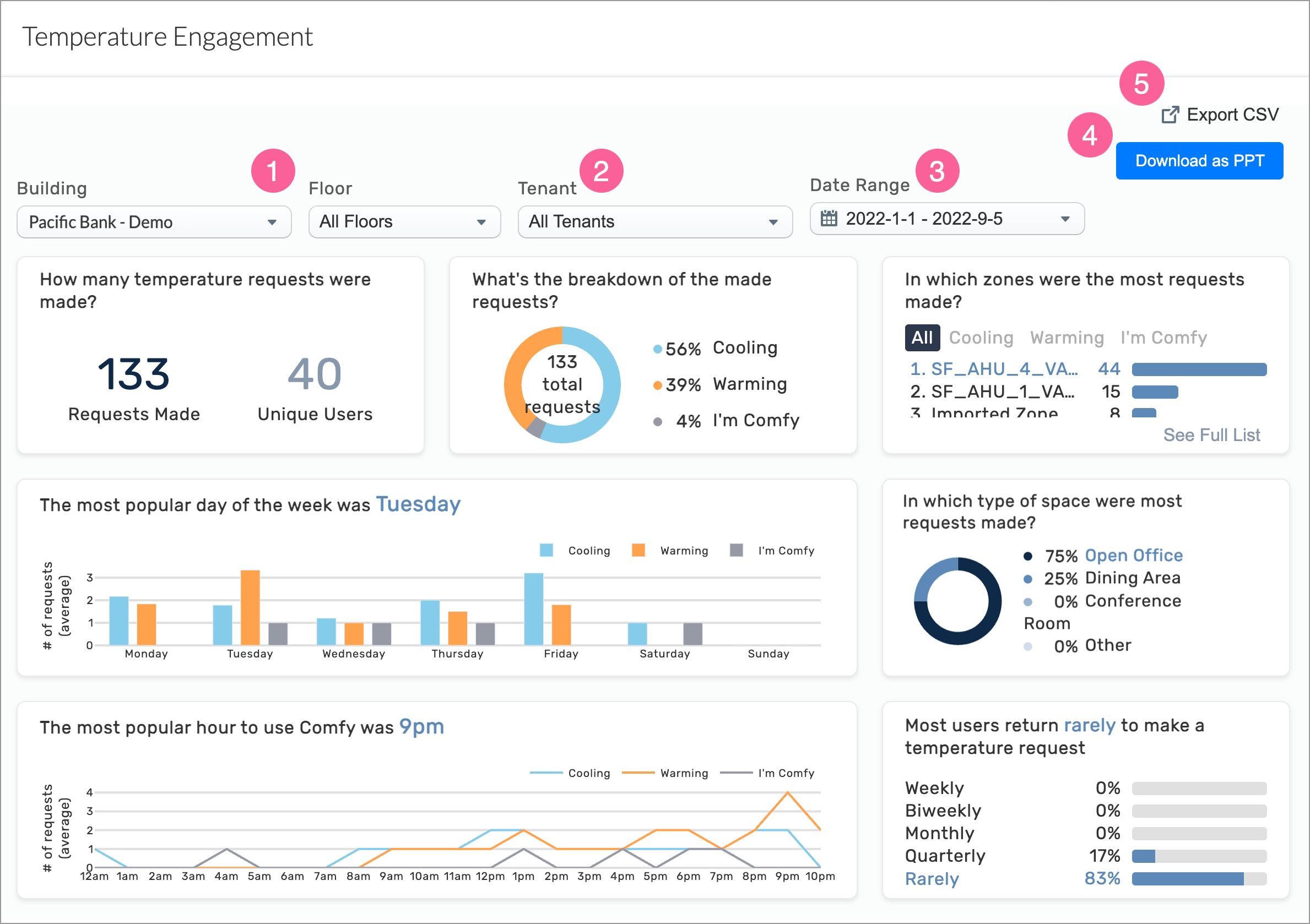The image size is (1310, 924).
Task: Click the I'm Comfy legend square in weekday chart
Action: pyautogui.click(x=736, y=550)
